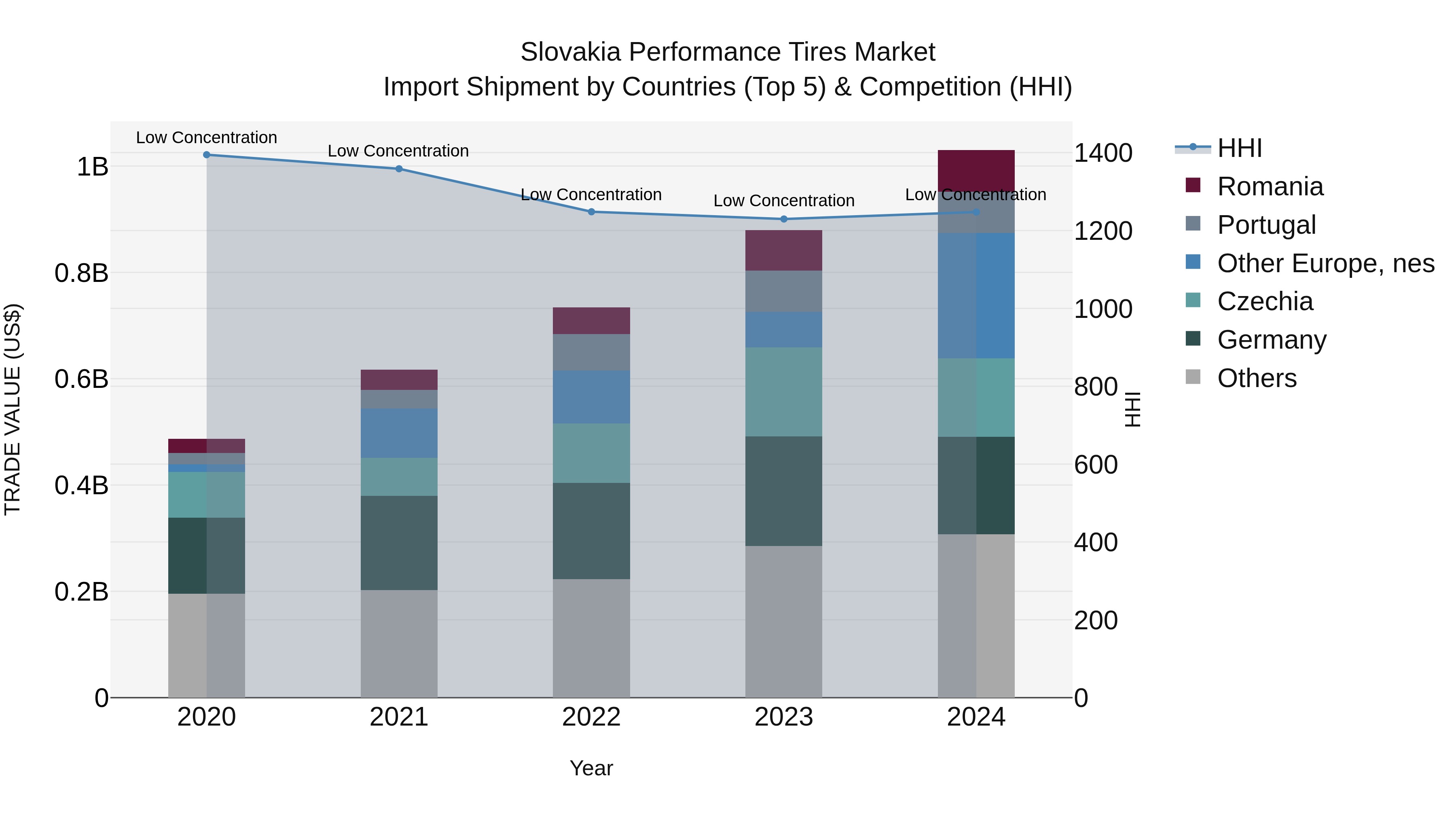This screenshot has width=1456, height=819.
Task: Click the 0.8B tick on trade value axis
Action: coord(81,273)
